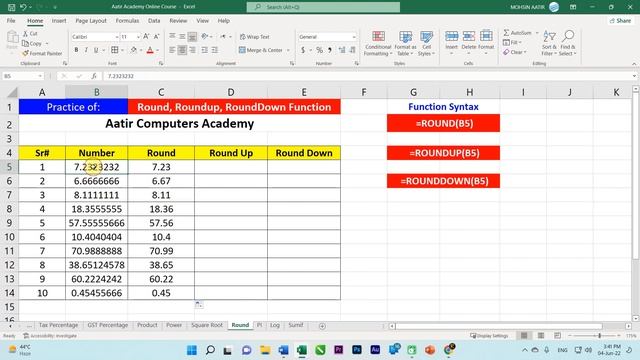Expand the General number format dropdown
Image resolution: width=640 pixels, height=360 pixels.
pyautogui.click(x=353, y=37)
